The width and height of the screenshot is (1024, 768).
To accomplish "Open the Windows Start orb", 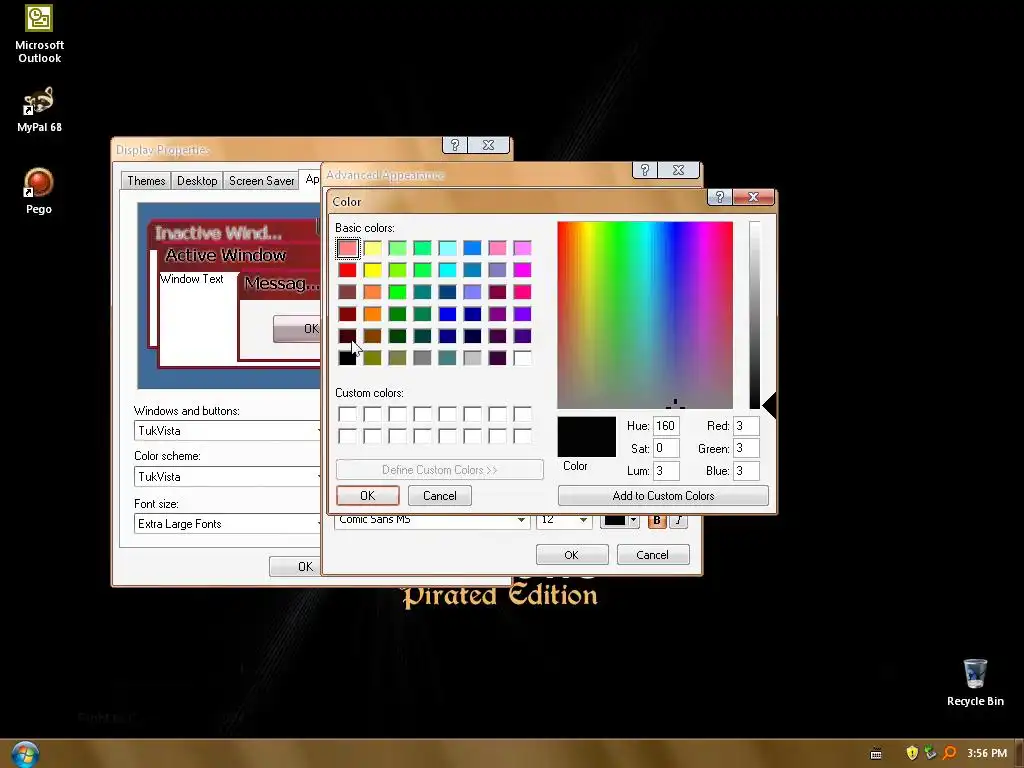I will [24, 754].
